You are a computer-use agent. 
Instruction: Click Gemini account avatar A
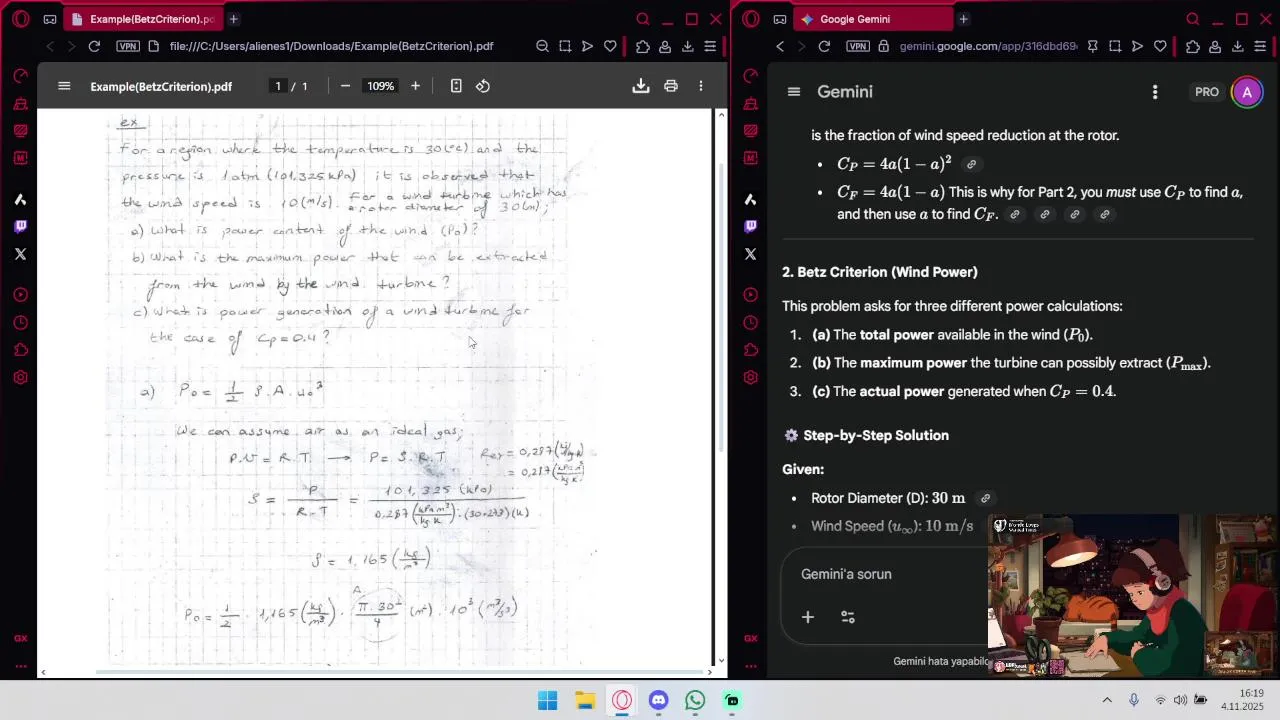[x=1247, y=92]
